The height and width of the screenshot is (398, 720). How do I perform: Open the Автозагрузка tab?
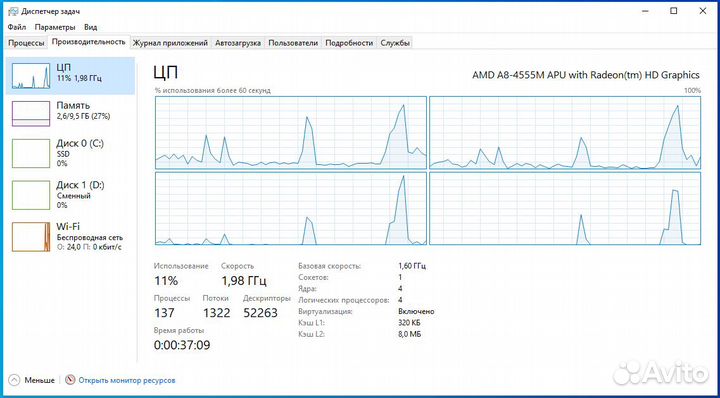pos(238,43)
